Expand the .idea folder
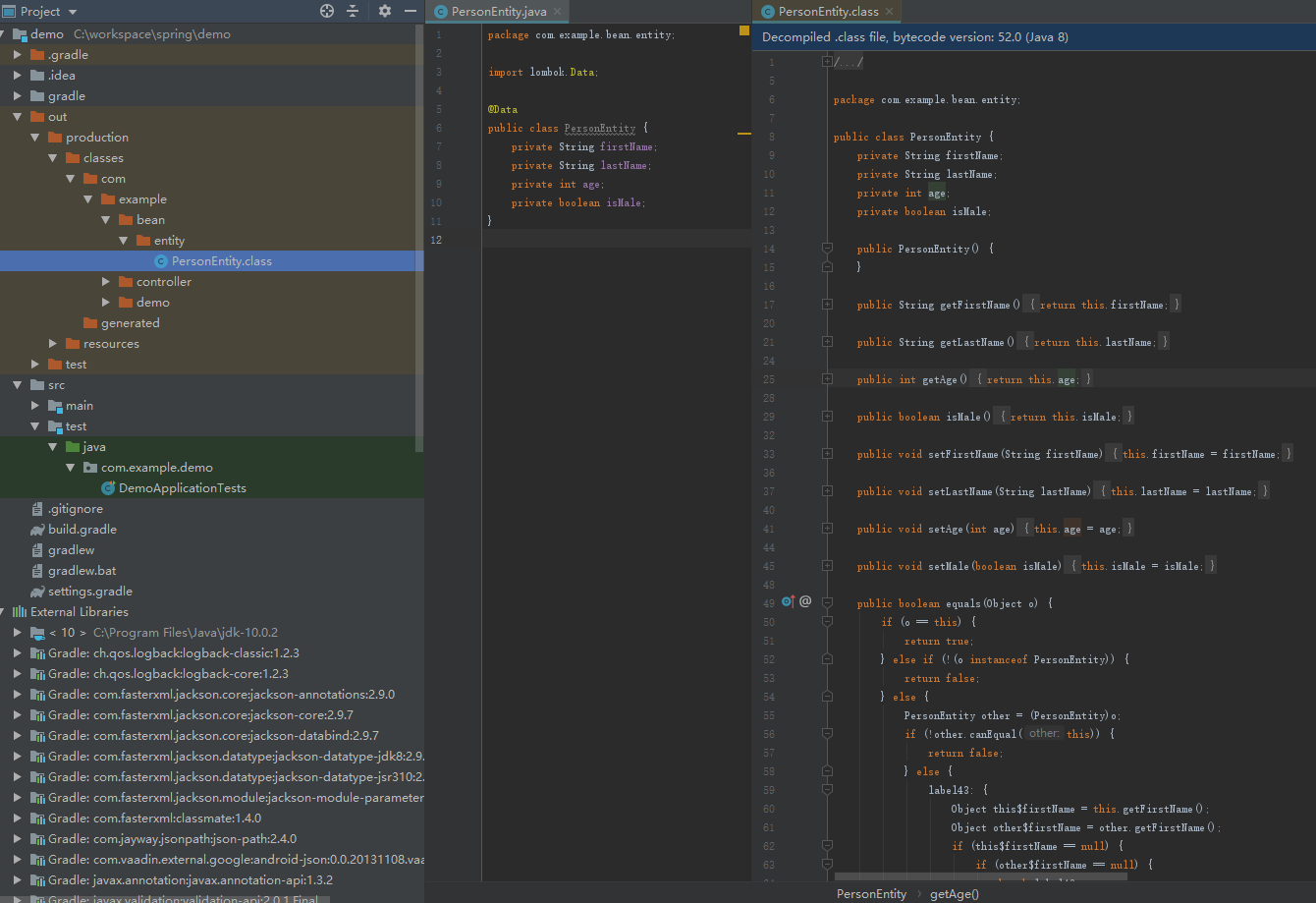 point(18,76)
